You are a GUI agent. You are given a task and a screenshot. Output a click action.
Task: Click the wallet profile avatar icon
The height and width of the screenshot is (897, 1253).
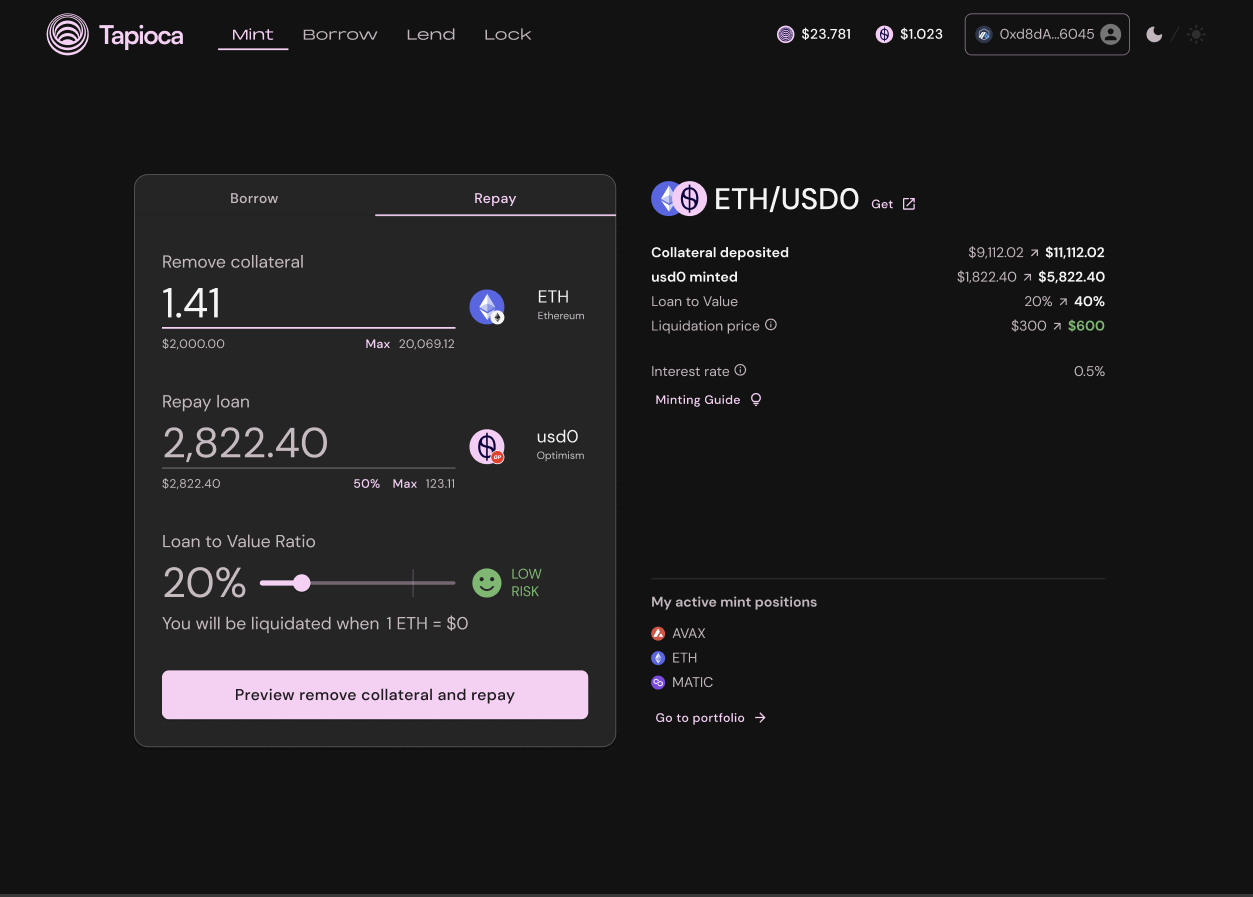pyautogui.click(x=1110, y=34)
